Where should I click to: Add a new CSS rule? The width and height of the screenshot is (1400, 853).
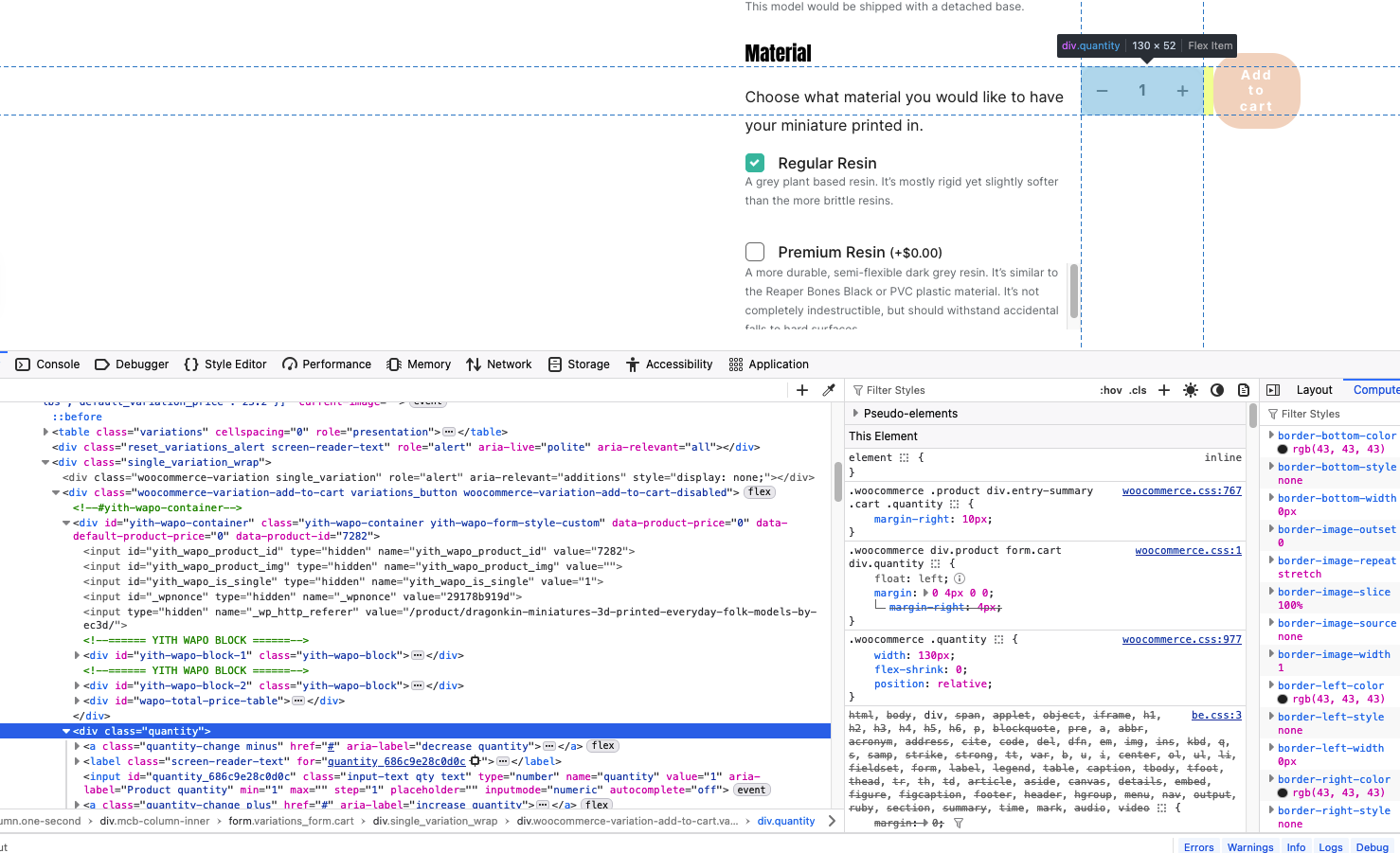[1164, 390]
